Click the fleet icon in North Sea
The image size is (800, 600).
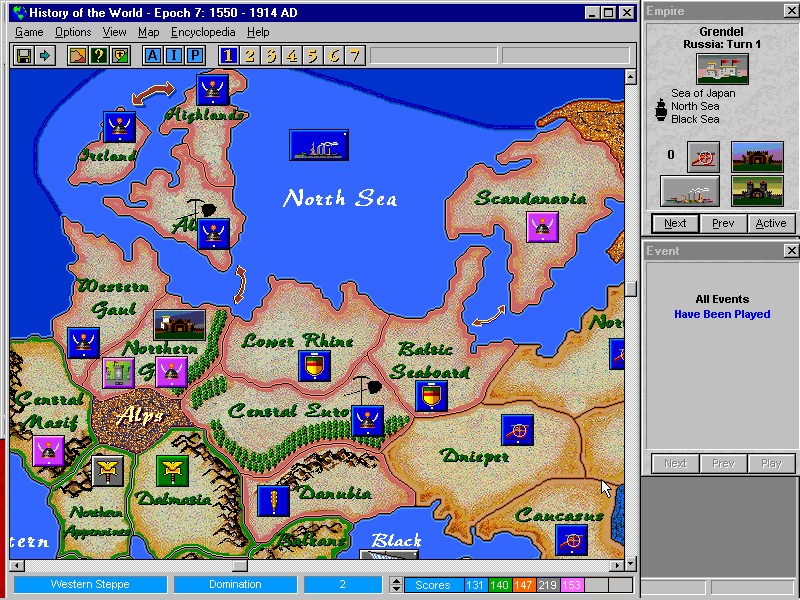[319, 145]
